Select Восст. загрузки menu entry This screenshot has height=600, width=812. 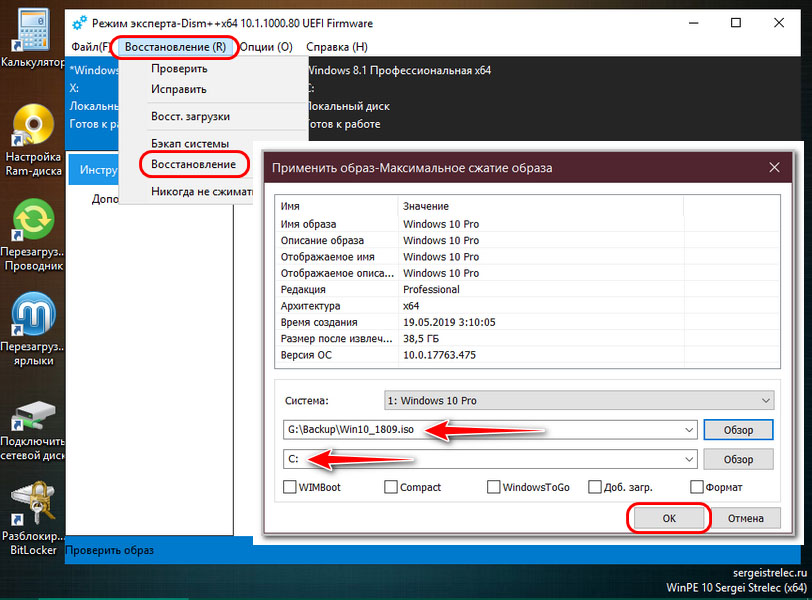190,116
